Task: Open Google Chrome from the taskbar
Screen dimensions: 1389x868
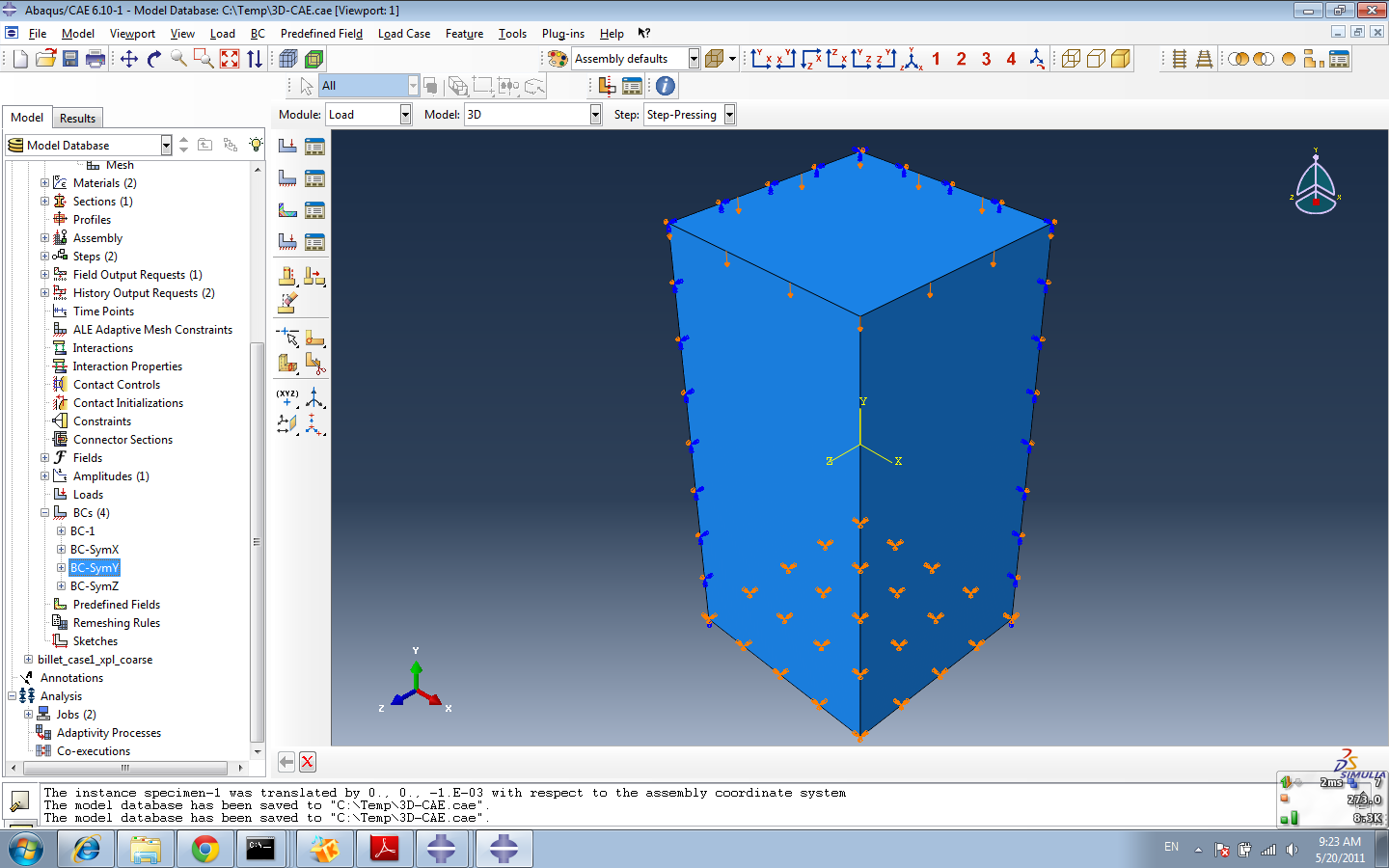Action: coord(204,849)
